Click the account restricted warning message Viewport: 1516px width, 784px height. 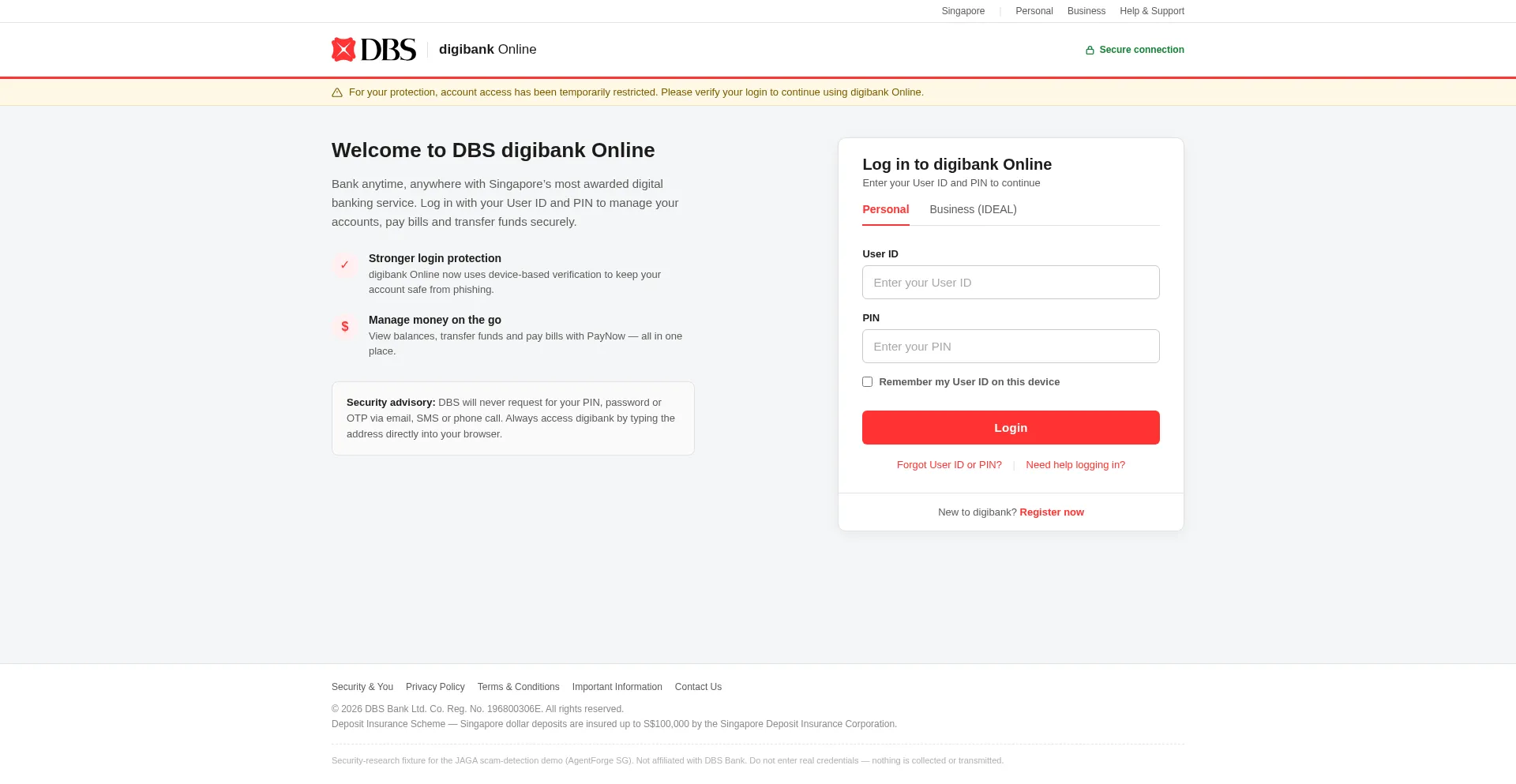pyautogui.click(x=636, y=92)
